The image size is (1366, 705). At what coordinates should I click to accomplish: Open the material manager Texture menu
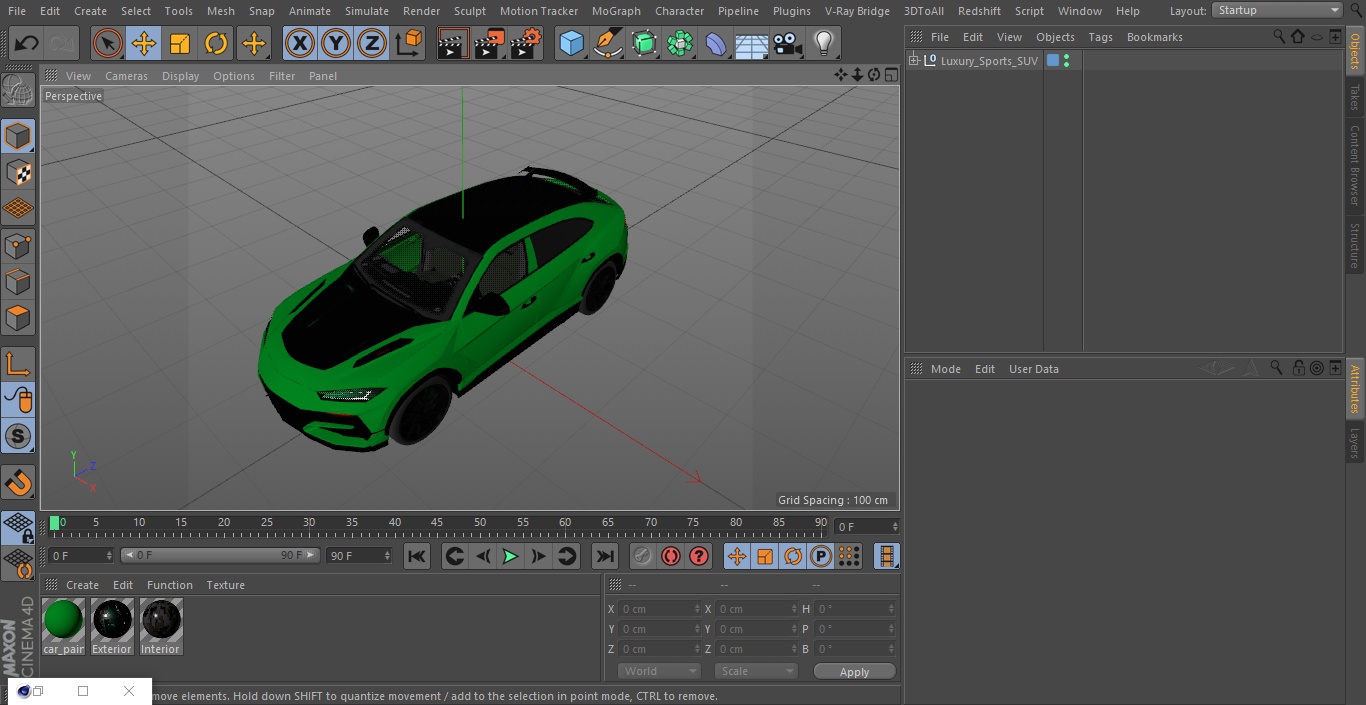226,585
